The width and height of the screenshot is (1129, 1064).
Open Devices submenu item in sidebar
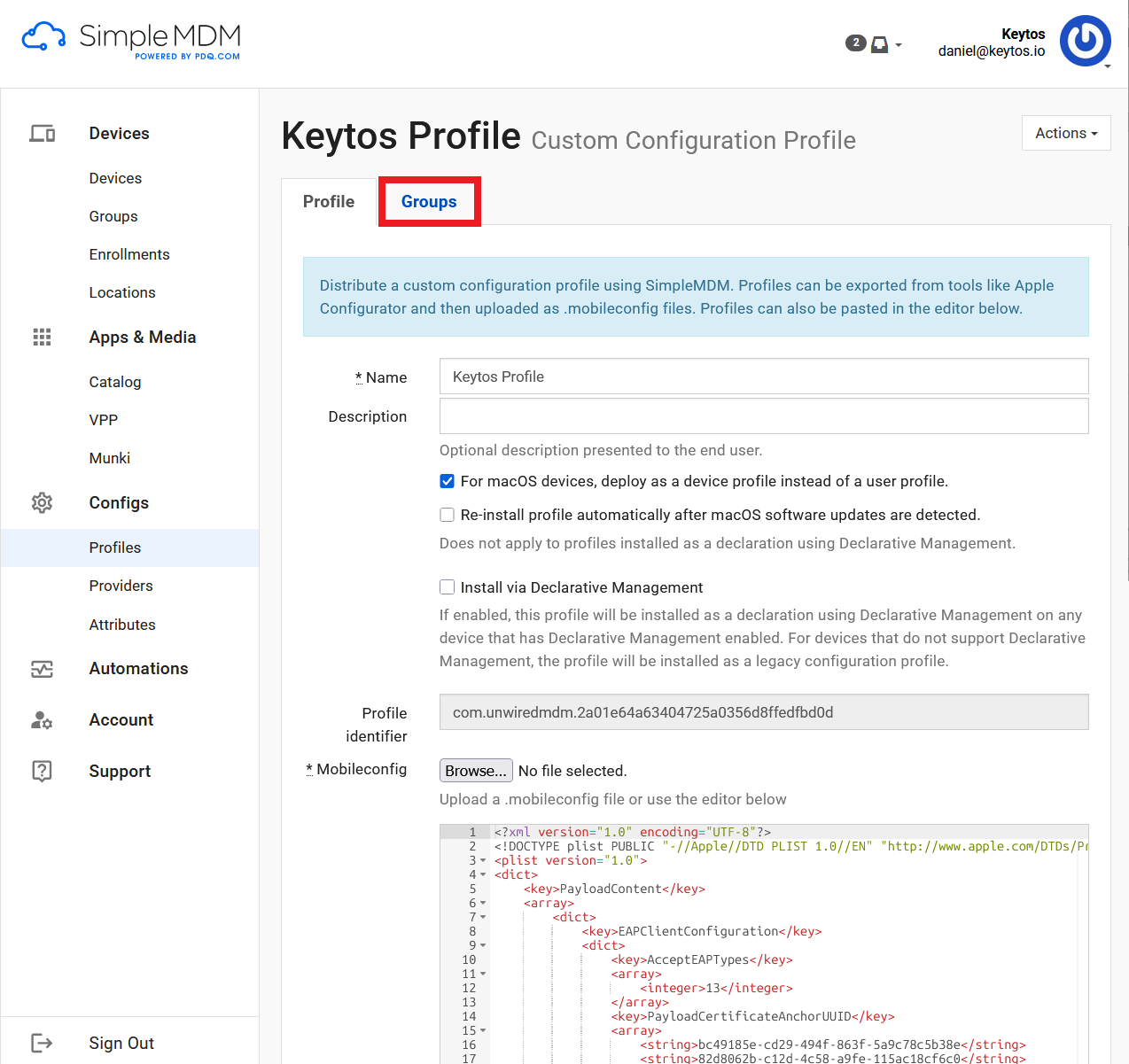click(x=115, y=179)
